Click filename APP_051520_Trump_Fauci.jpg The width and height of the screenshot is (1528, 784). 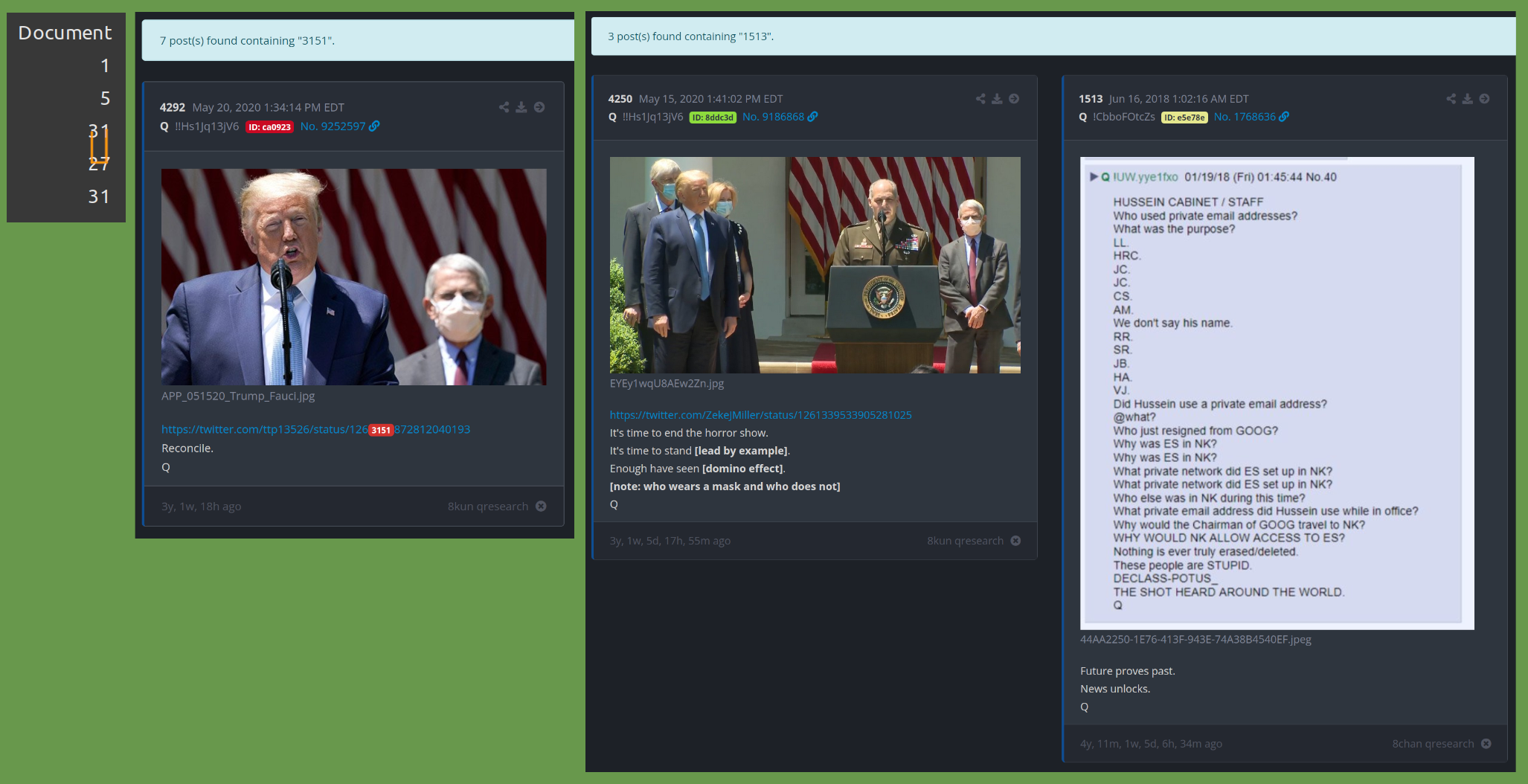238,396
